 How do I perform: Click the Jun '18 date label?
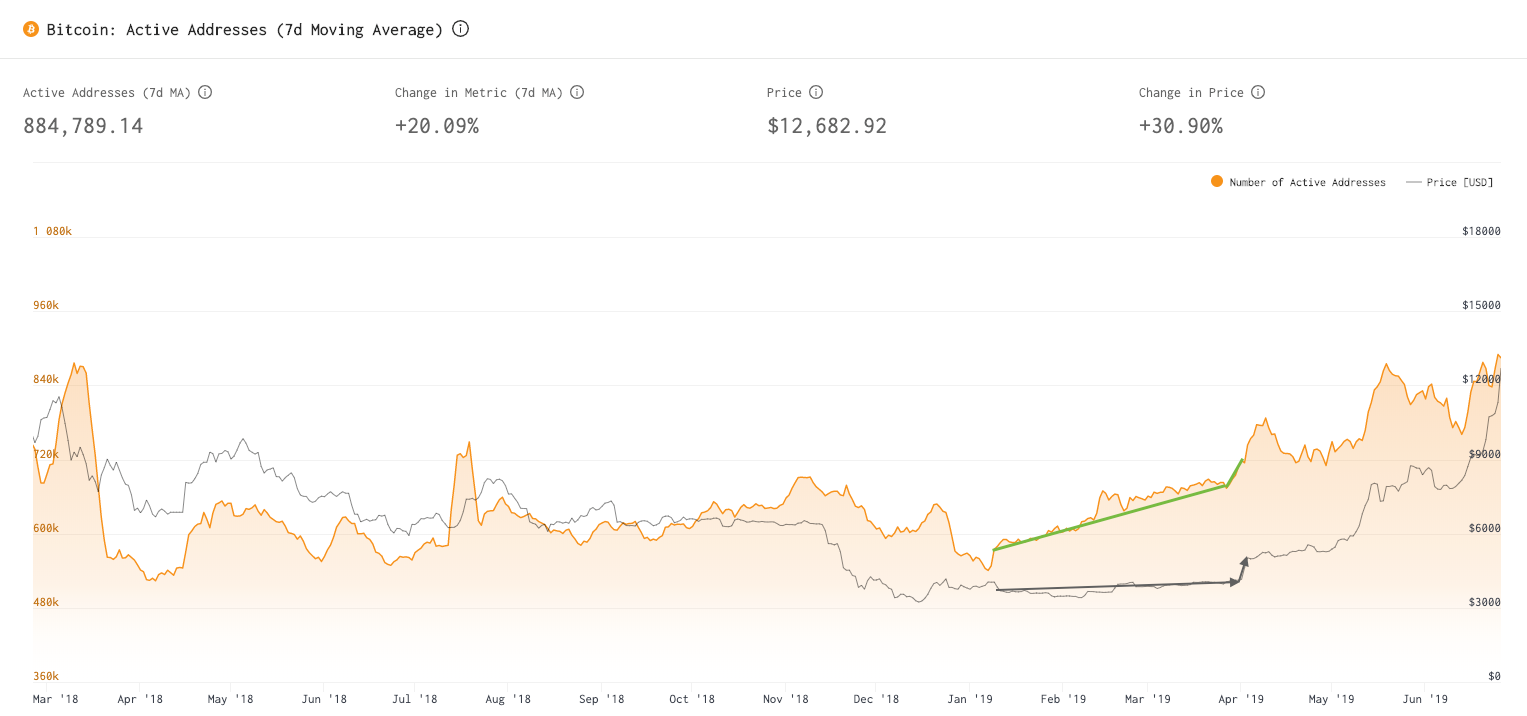(x=325, y=699)
